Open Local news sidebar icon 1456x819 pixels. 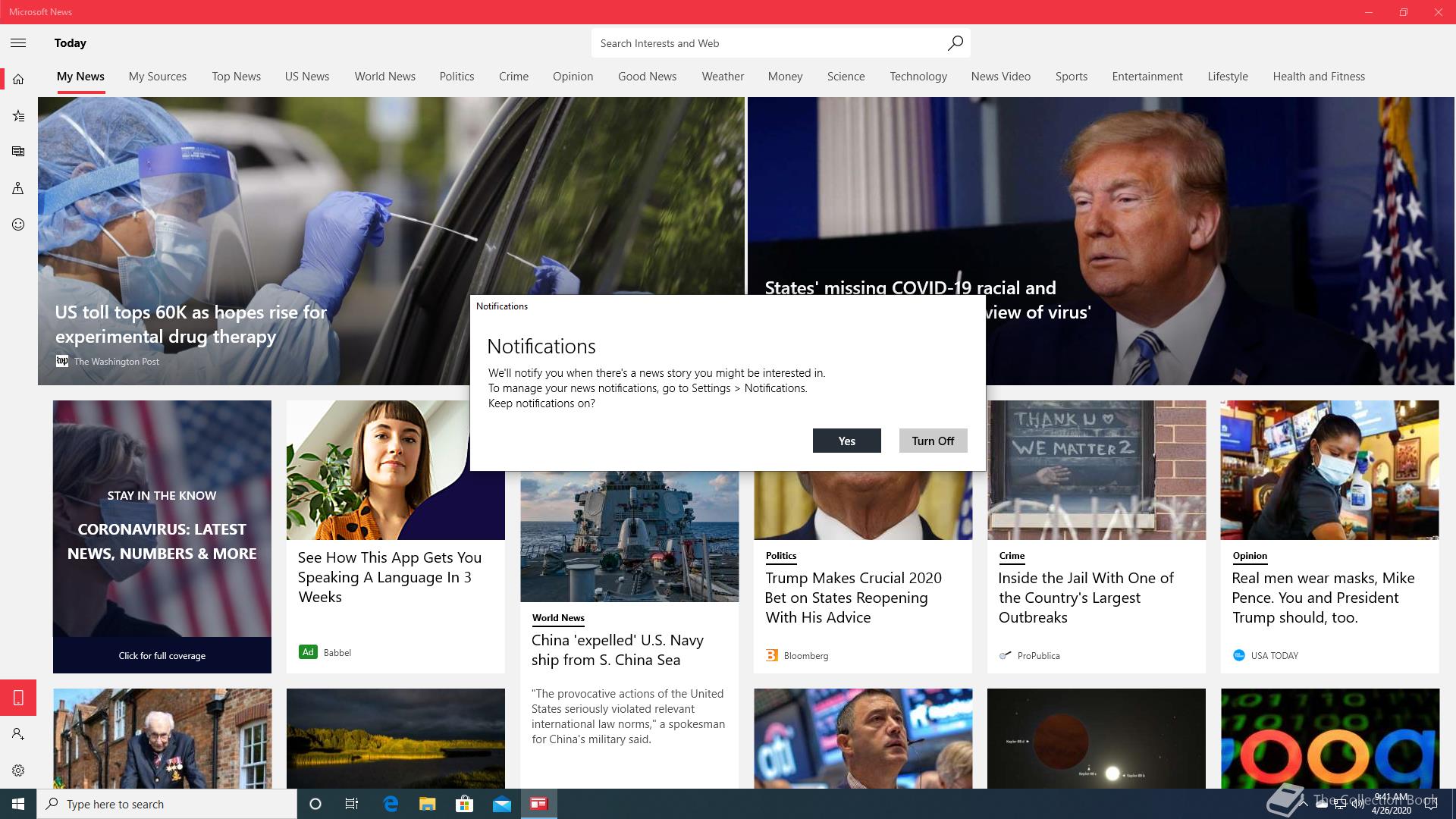pyautogui.click(x=18, y=188)
